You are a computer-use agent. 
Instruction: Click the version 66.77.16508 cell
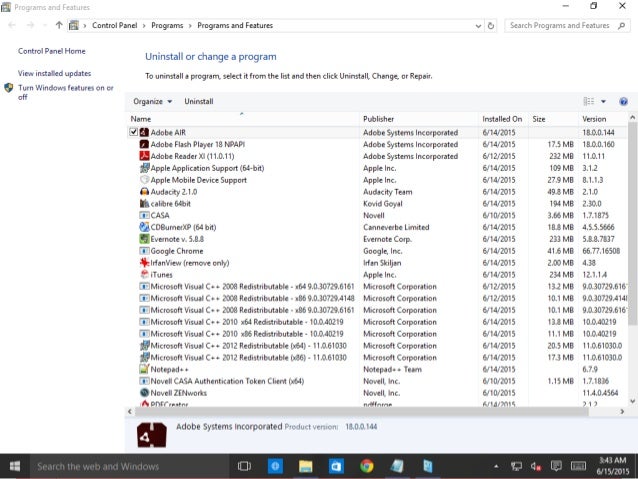click(x=601, y=251)
